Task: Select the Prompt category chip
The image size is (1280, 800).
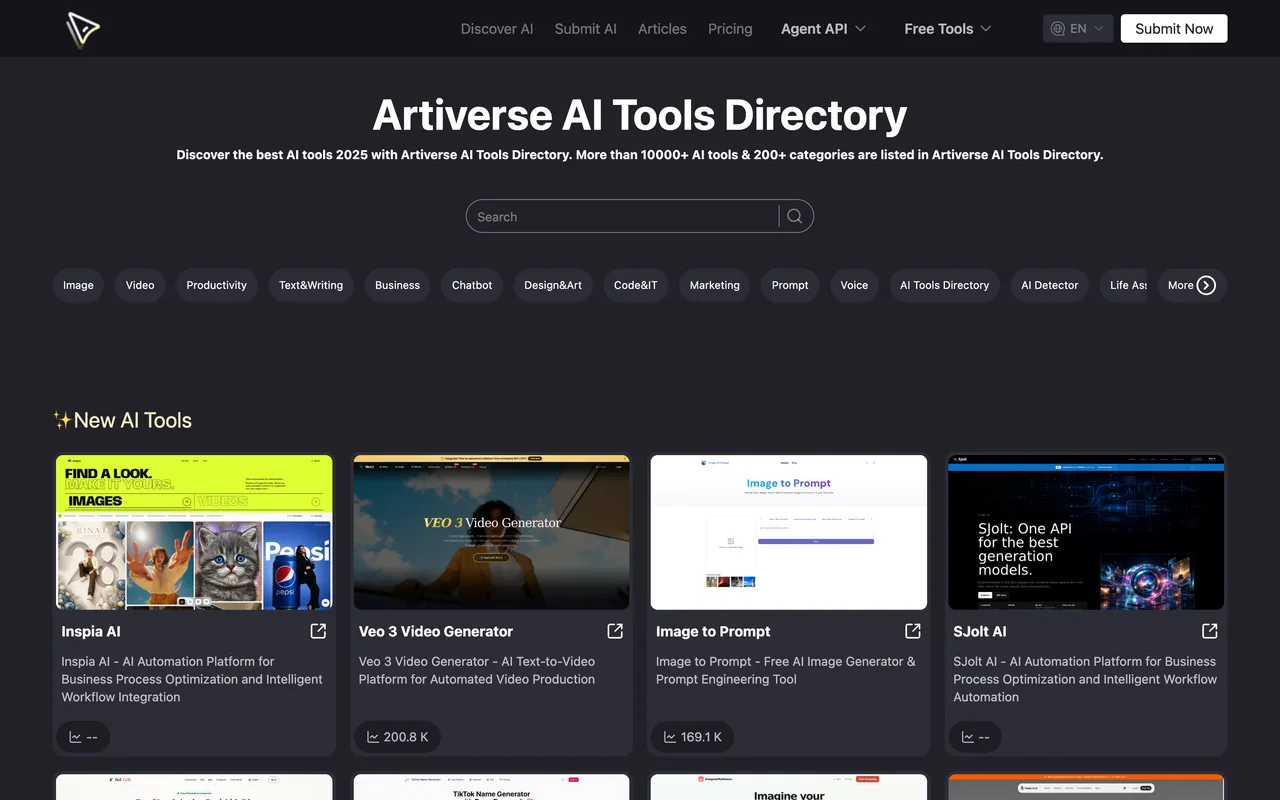Action: click(x=790, y=285)
